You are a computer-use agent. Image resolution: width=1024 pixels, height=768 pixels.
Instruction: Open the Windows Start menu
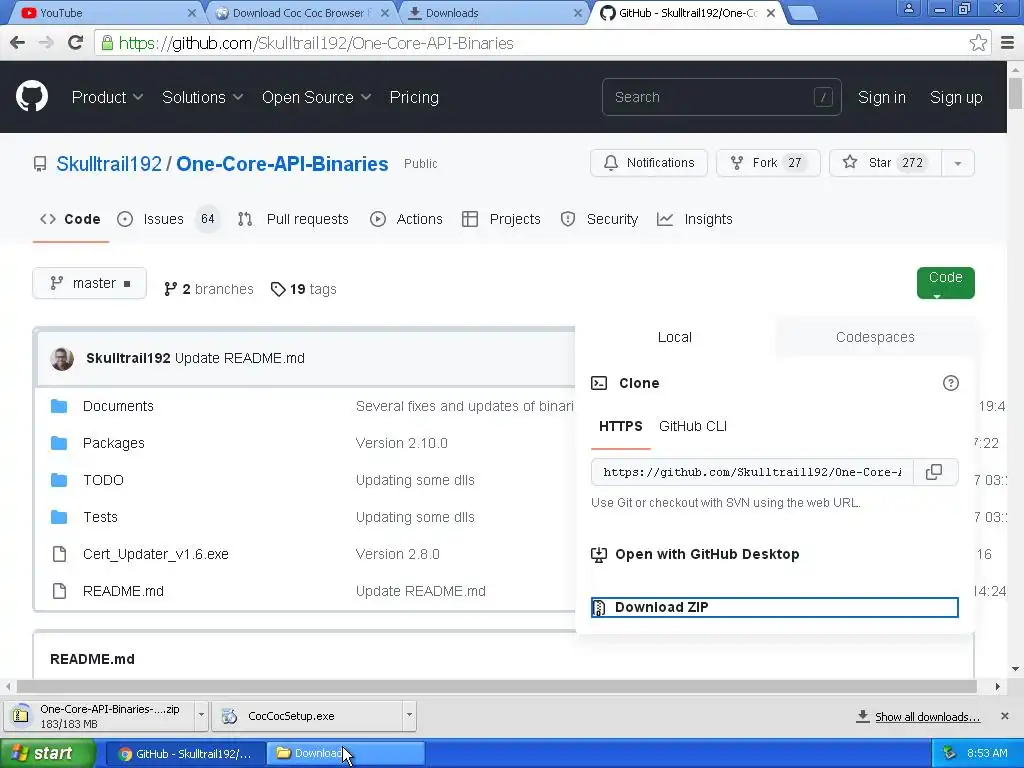pos(47,754)
